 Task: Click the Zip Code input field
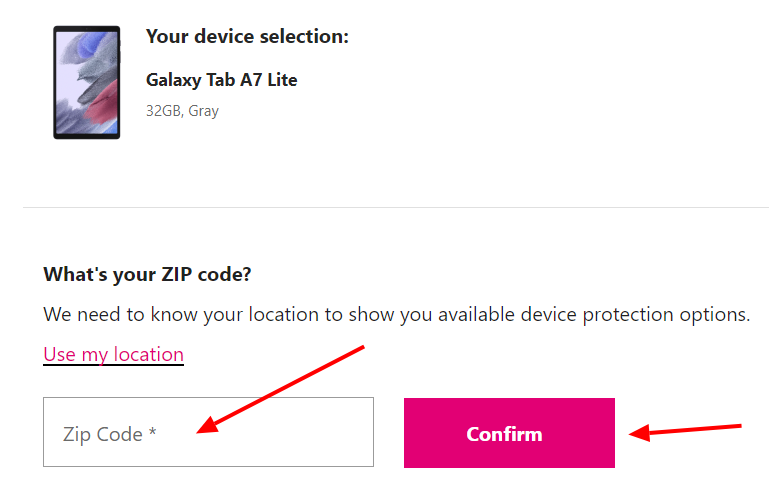point(208,432)
